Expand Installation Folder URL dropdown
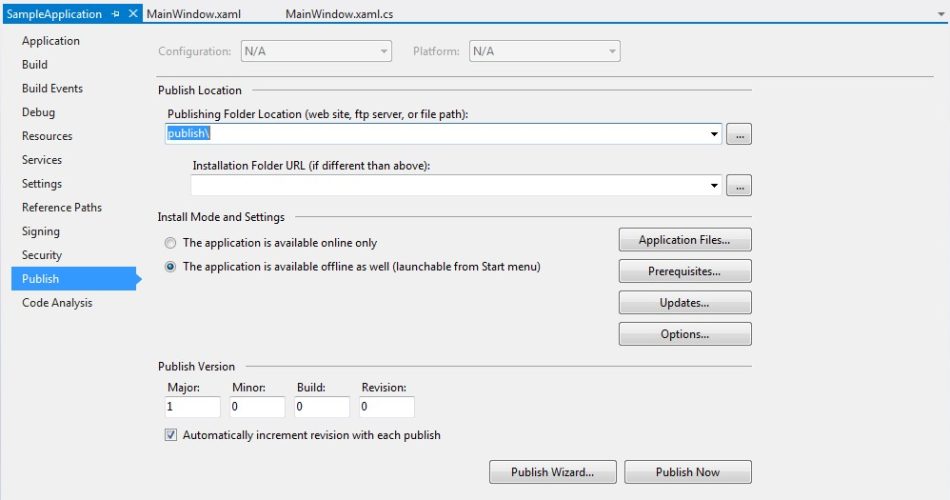The height and width of the screenshot is (500, 950). (714, 185)
